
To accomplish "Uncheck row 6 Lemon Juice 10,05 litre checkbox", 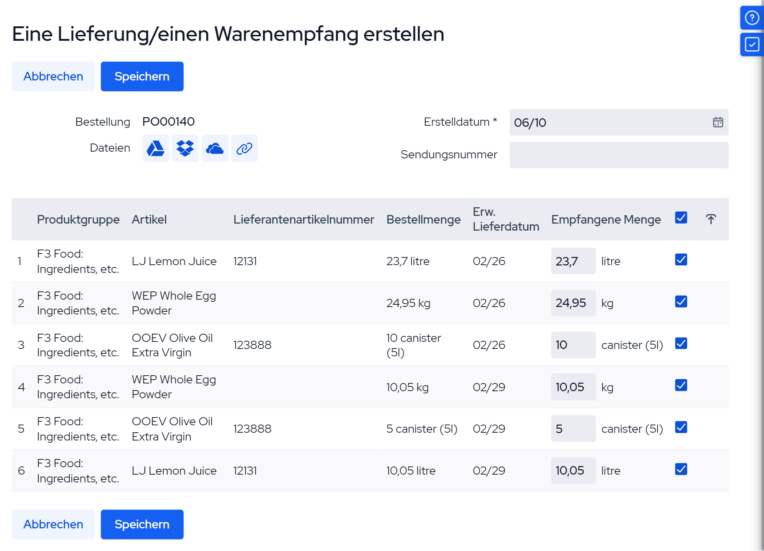I will pyautogui.click(x=681, y=469).
